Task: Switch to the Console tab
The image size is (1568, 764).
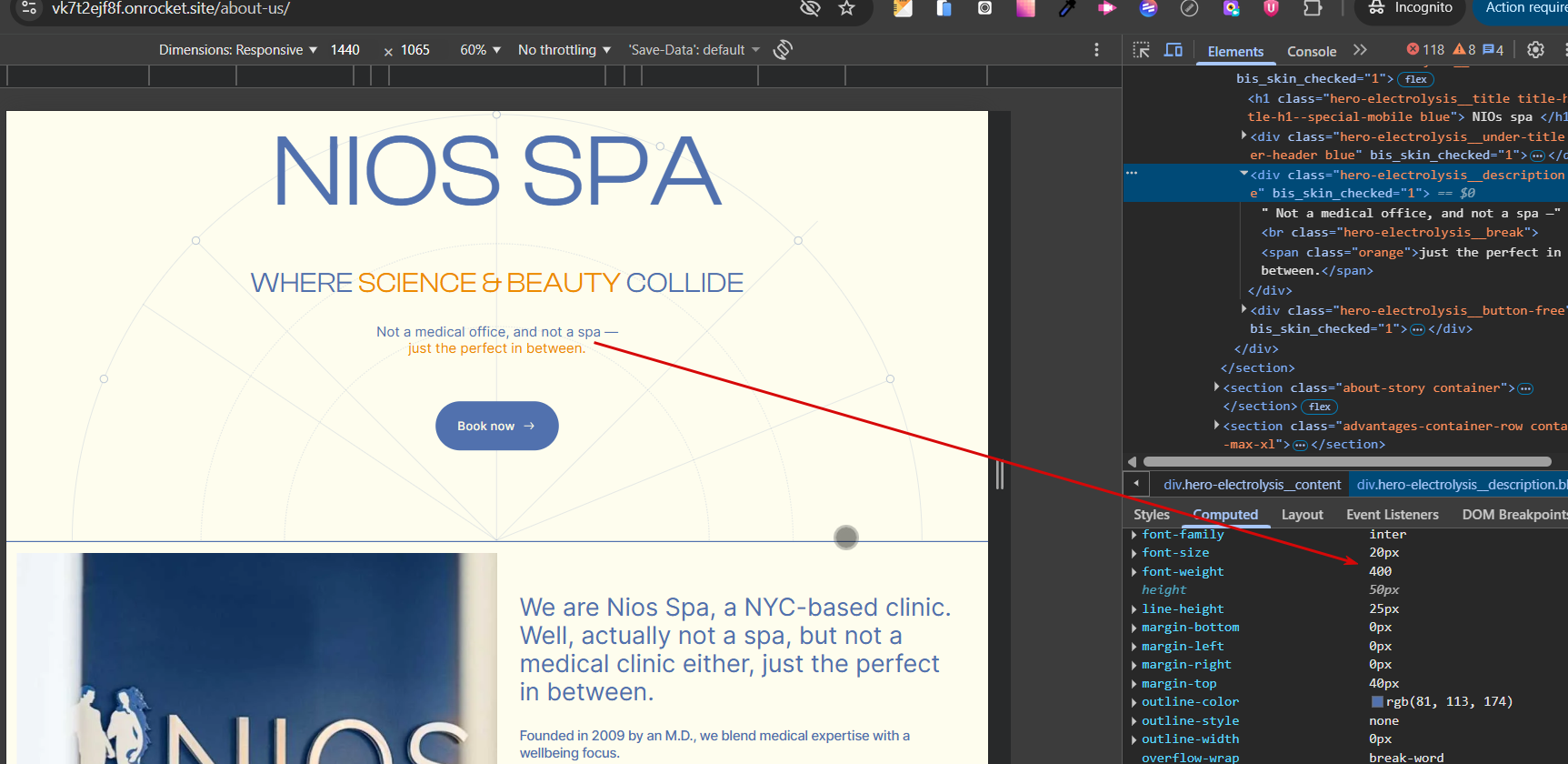Action: tap(1312, 52)
